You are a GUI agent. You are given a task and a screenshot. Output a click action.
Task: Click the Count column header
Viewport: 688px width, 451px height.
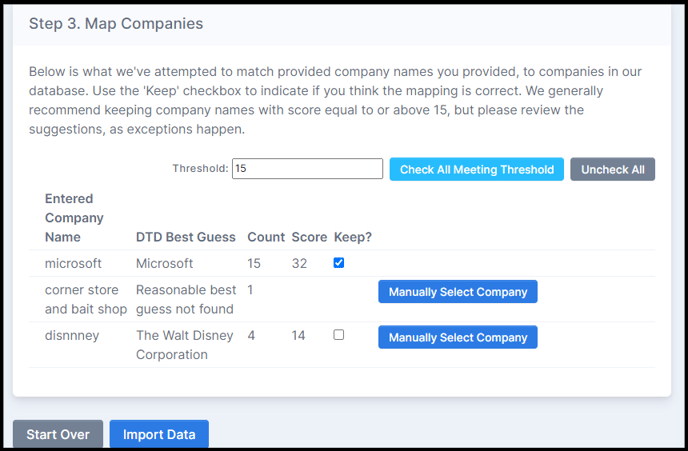coord(265,237)
